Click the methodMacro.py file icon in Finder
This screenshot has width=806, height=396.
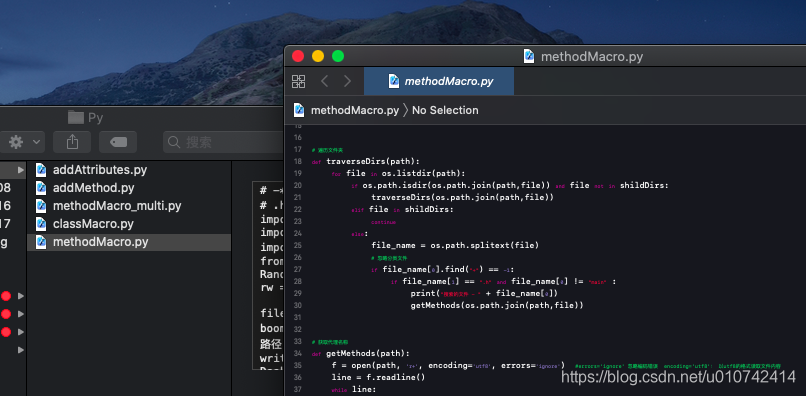41,242
